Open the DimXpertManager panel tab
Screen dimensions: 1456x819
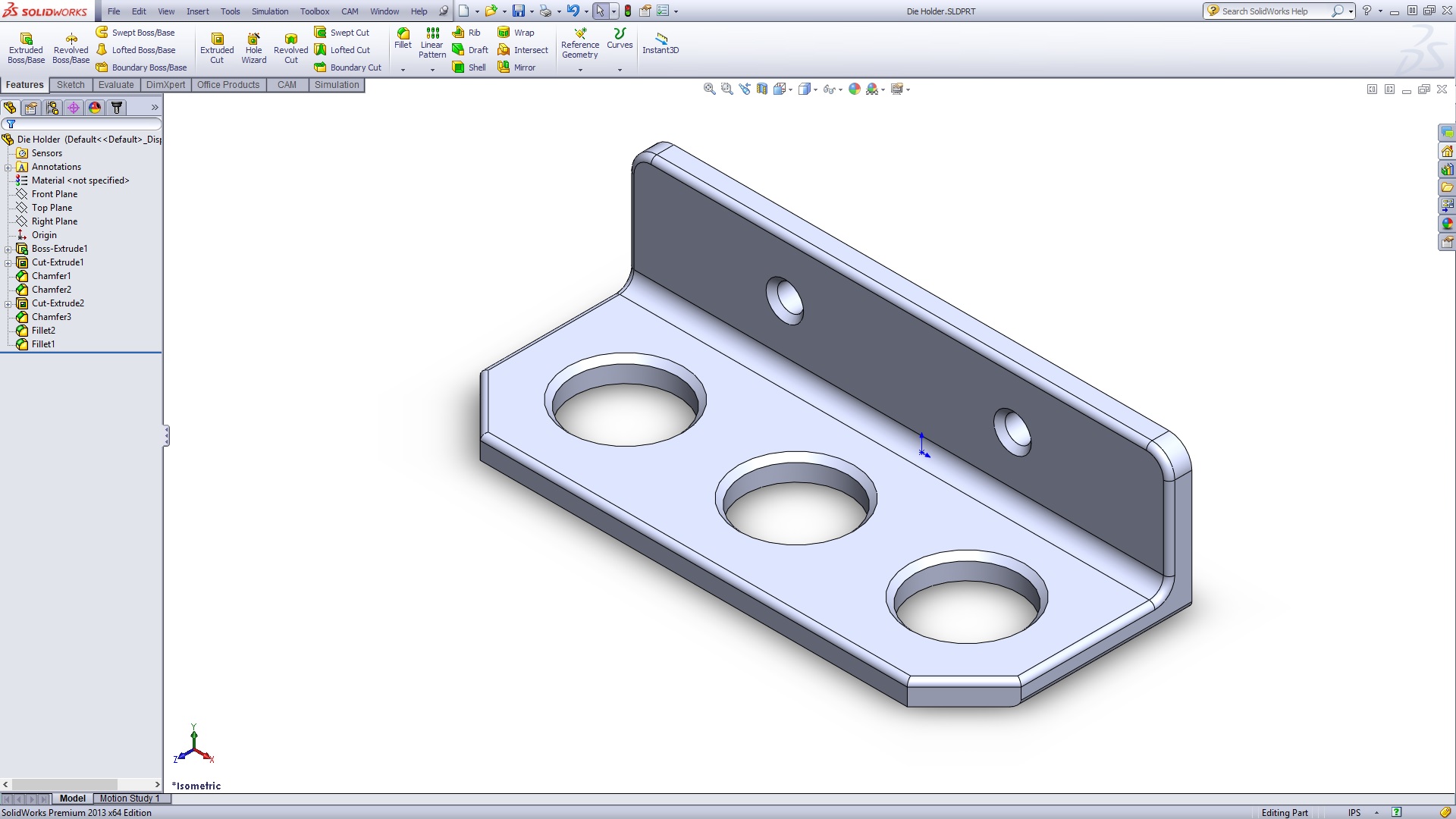click(x=74, y=108)
